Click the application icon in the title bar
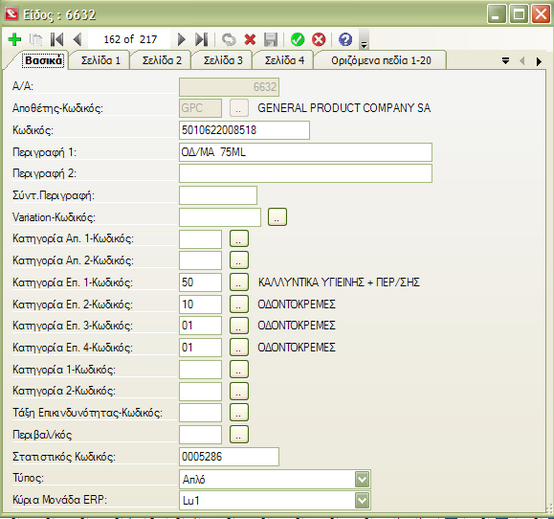Screen dimensions: 554x519 pyautogui.click(x=11, y=14)
